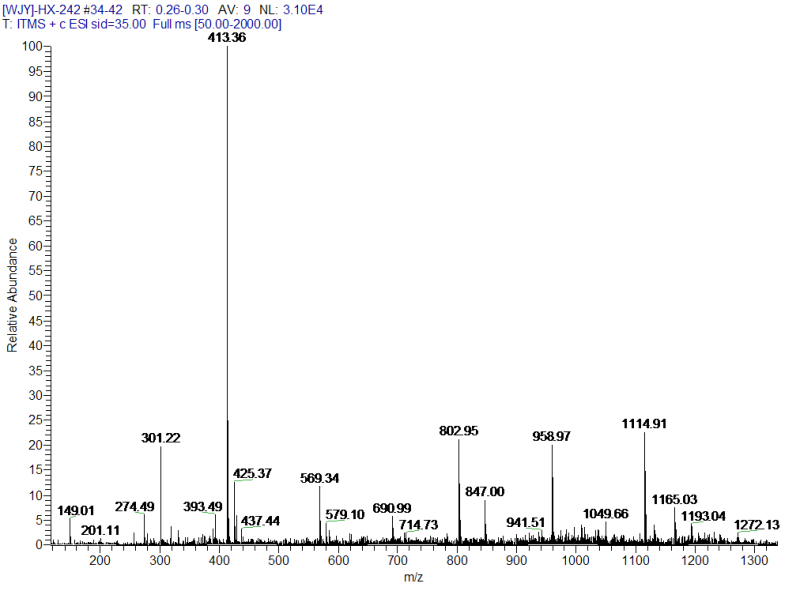Select the sample name [WJY]-HX-242 #34-42

(x=62, y=10)
